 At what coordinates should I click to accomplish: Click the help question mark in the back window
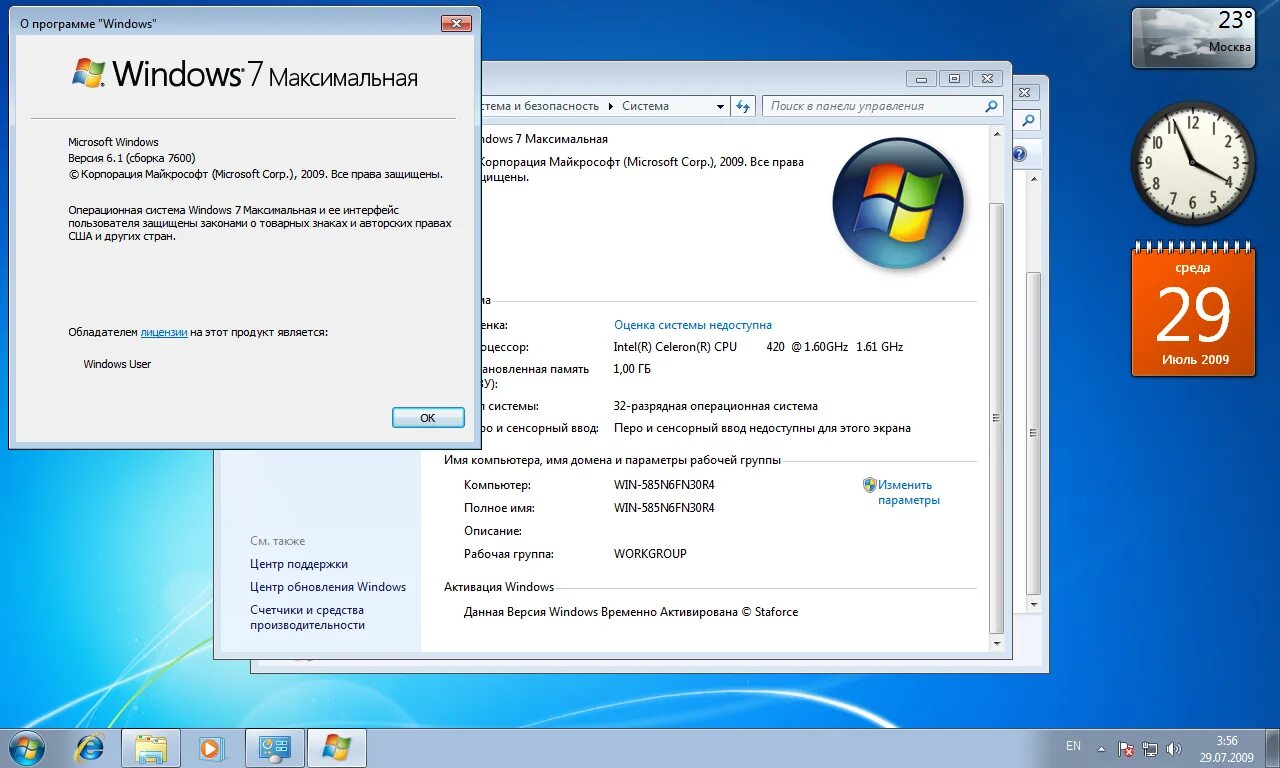click(1019, 154)
